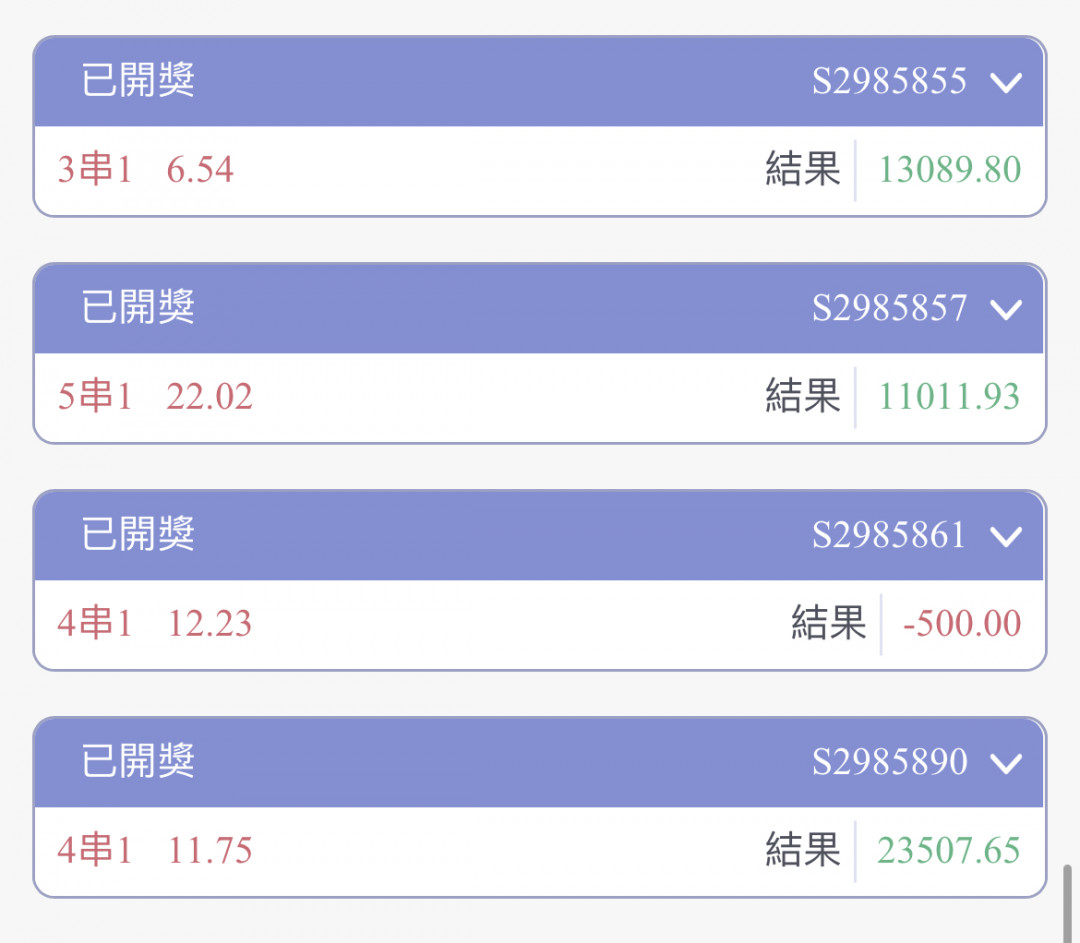Select the 3串1 6.54 parlay row
Screen dimensions: 1080x943
pos(540,170)
